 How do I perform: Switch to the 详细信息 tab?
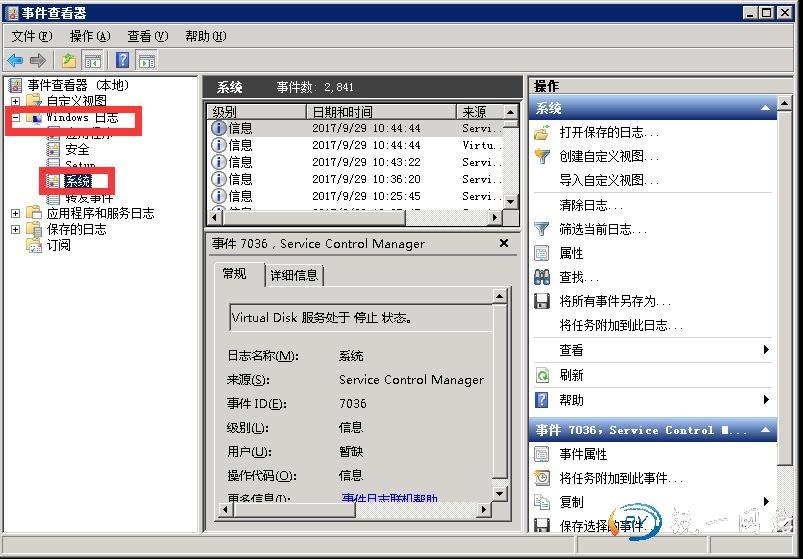293,275
